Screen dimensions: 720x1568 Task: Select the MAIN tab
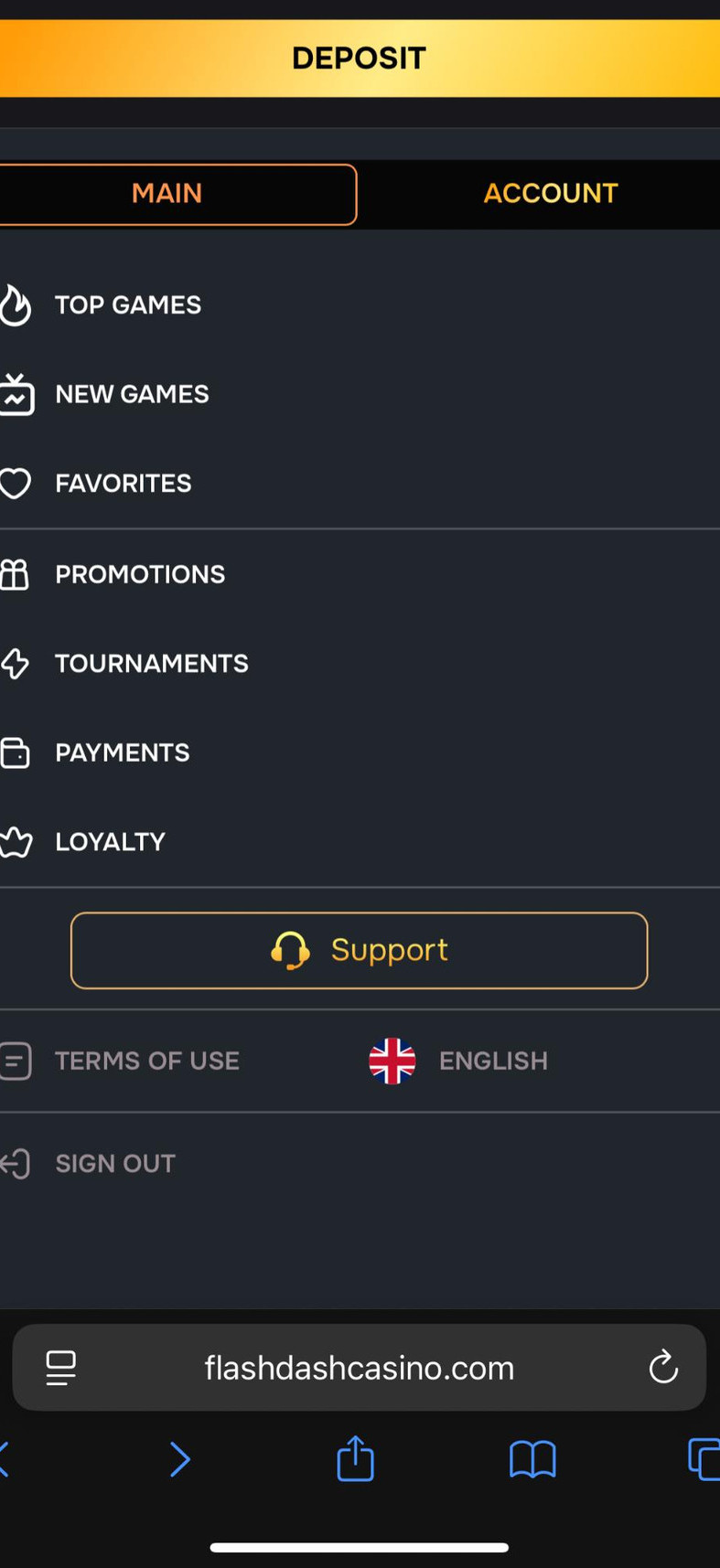point(167,194)
